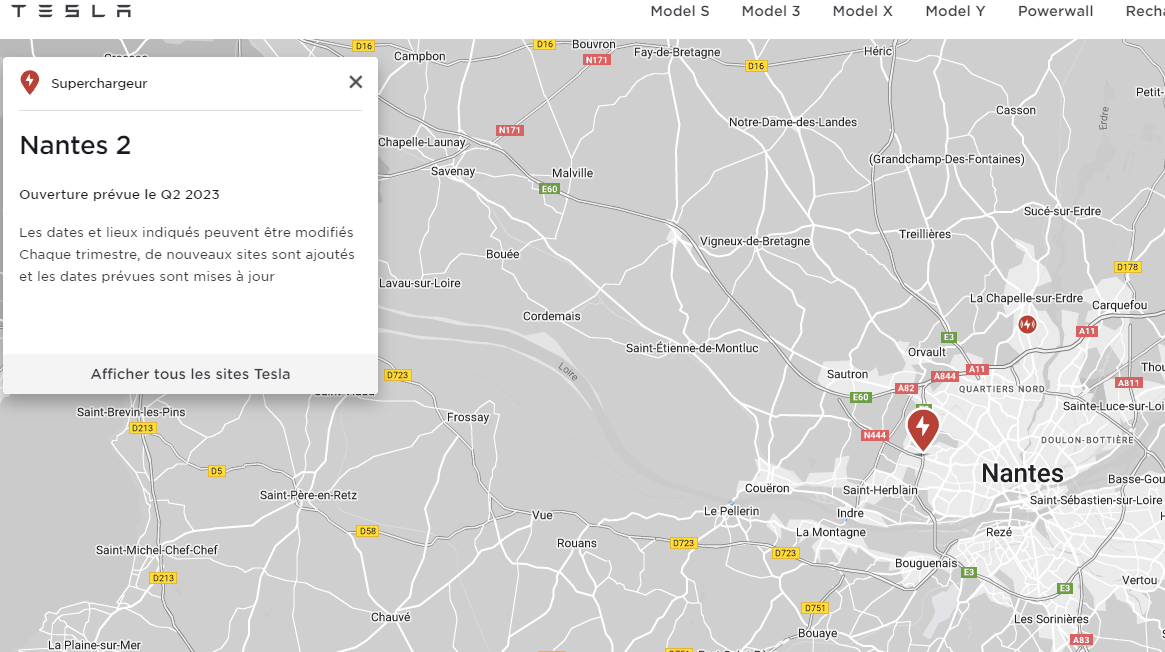Open the Model S menu item

pyautogui.click(x=680, y=11)
